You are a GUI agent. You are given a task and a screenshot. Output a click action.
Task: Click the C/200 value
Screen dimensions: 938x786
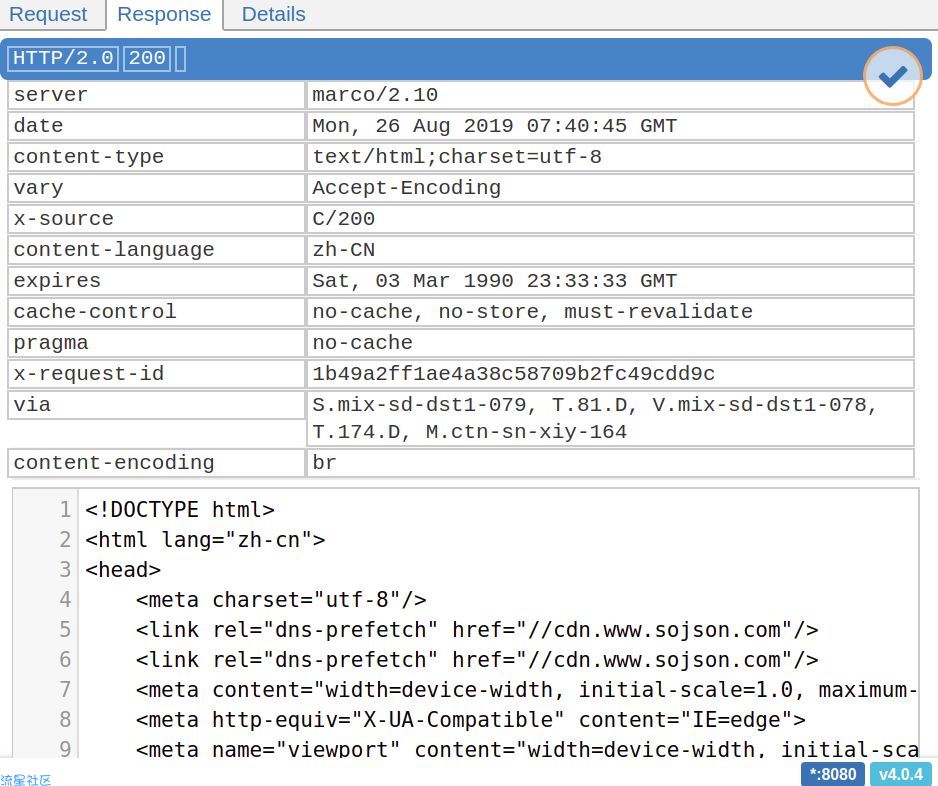point(610,219)
